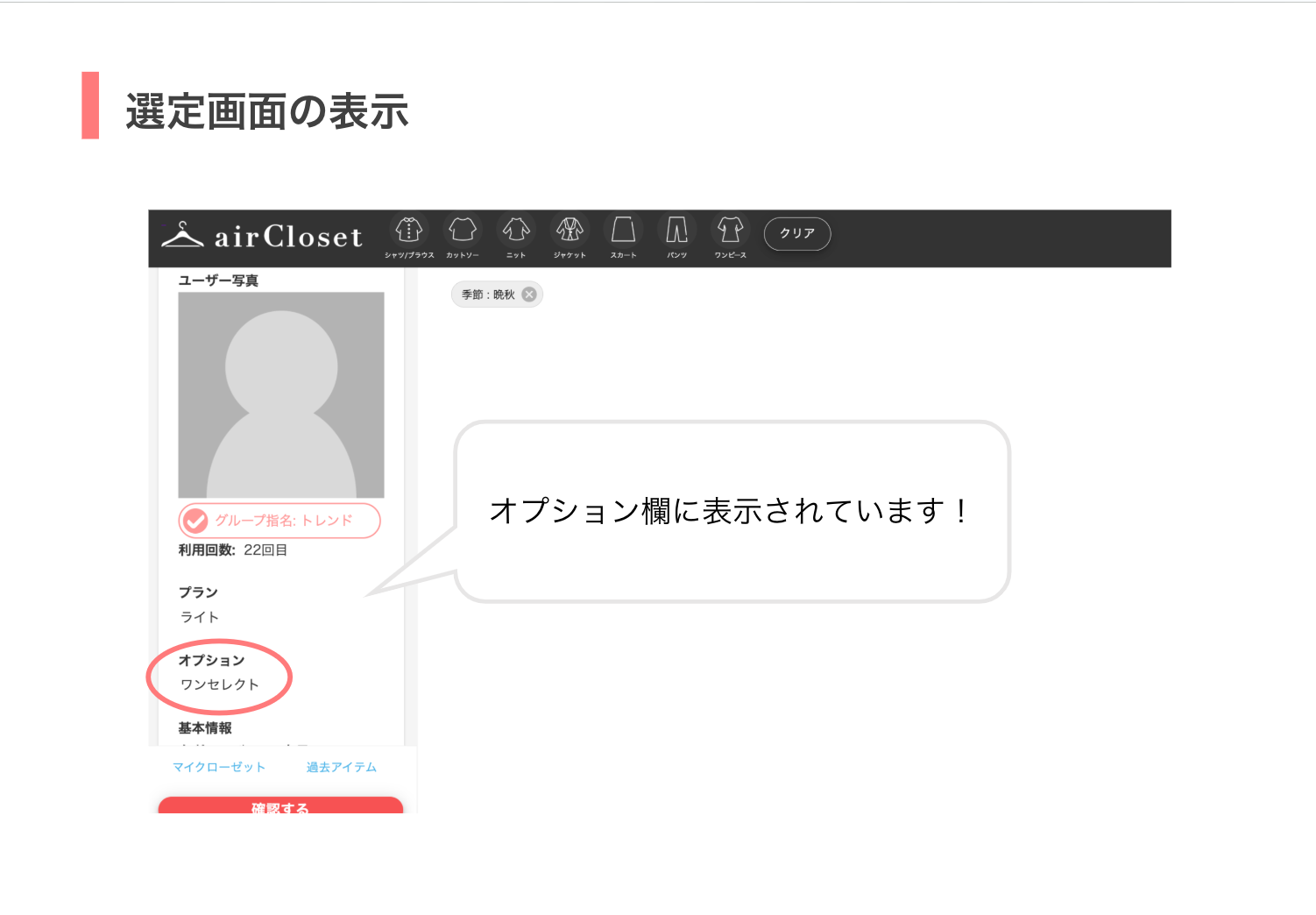Open the 過去アイテム link
Screen dimensions: 1316x915
point(342,767)
